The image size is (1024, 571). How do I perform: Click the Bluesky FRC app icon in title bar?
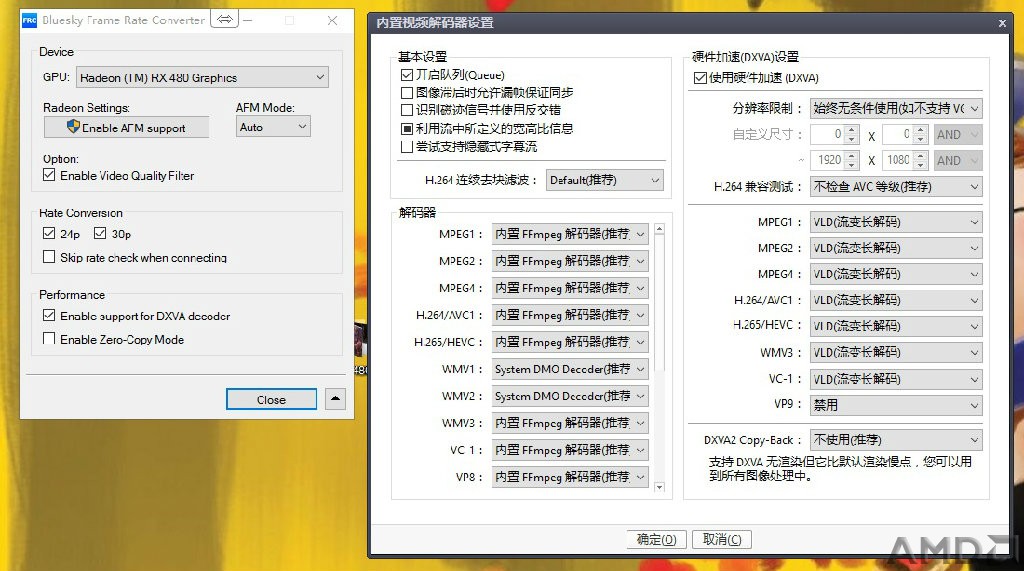[x=29, y=20]
